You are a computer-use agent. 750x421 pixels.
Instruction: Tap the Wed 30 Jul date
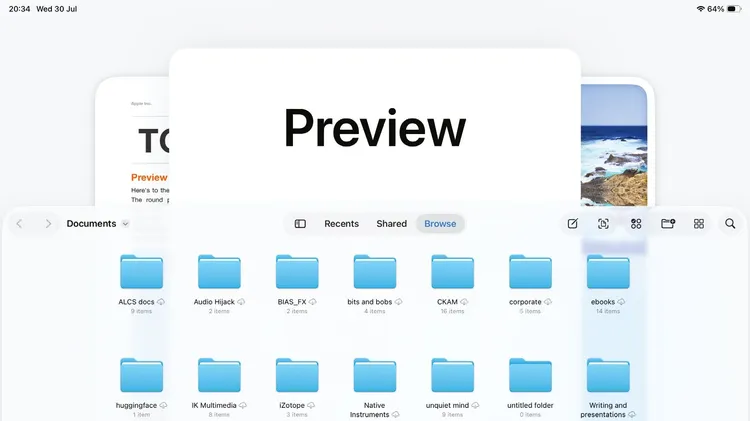tap(56, 9)
